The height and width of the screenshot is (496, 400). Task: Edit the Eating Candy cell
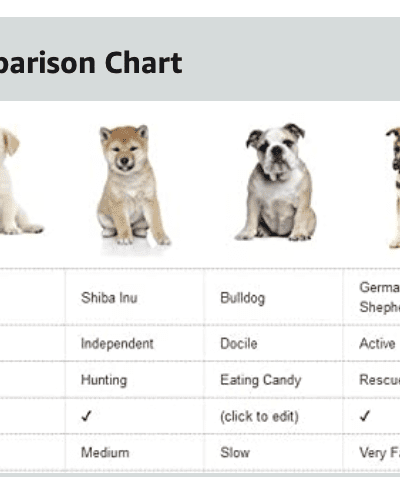(273, 380)
